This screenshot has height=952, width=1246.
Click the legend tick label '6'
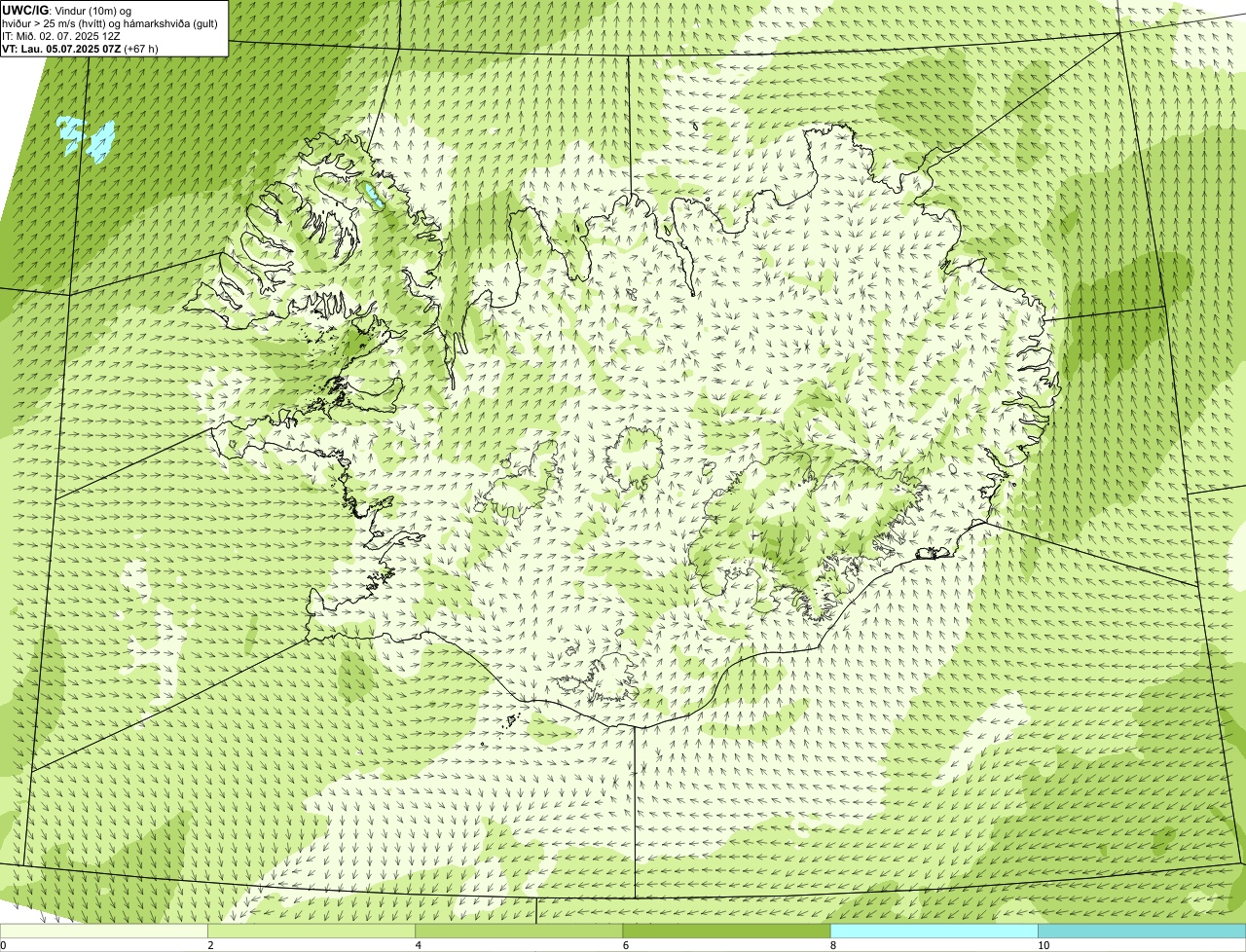click(x=626, y=945)
